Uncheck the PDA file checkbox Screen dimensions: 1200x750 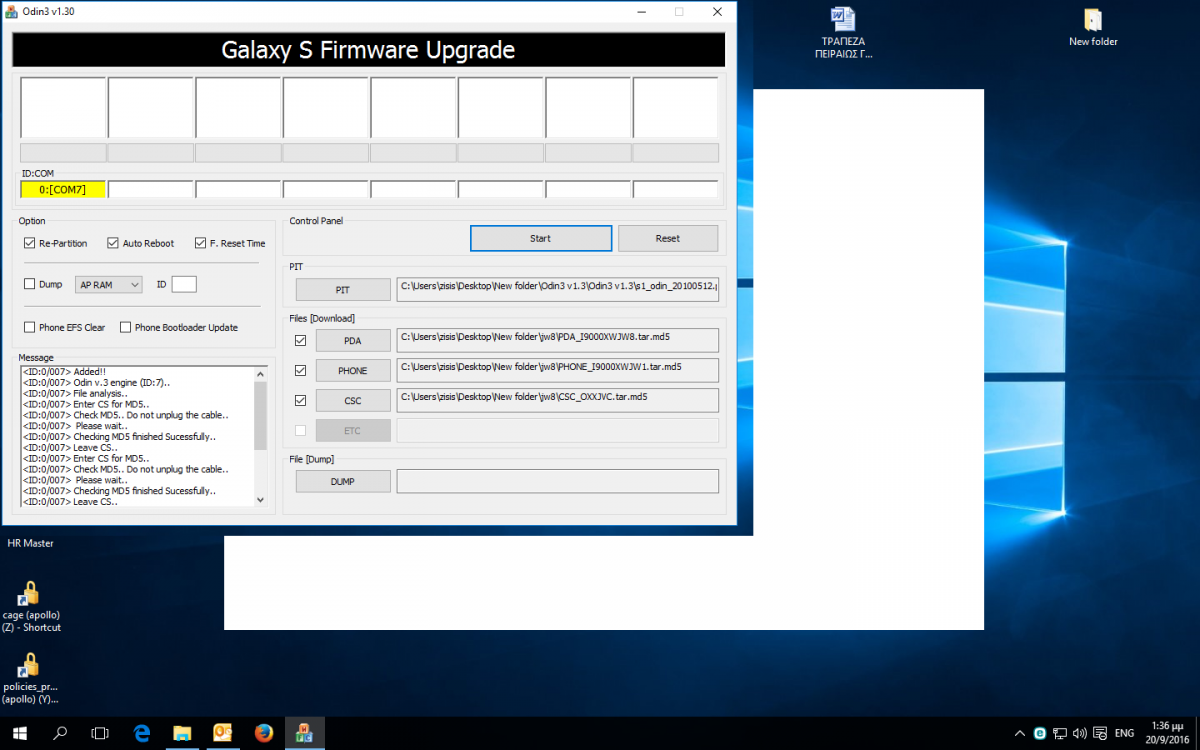[301, 341]
